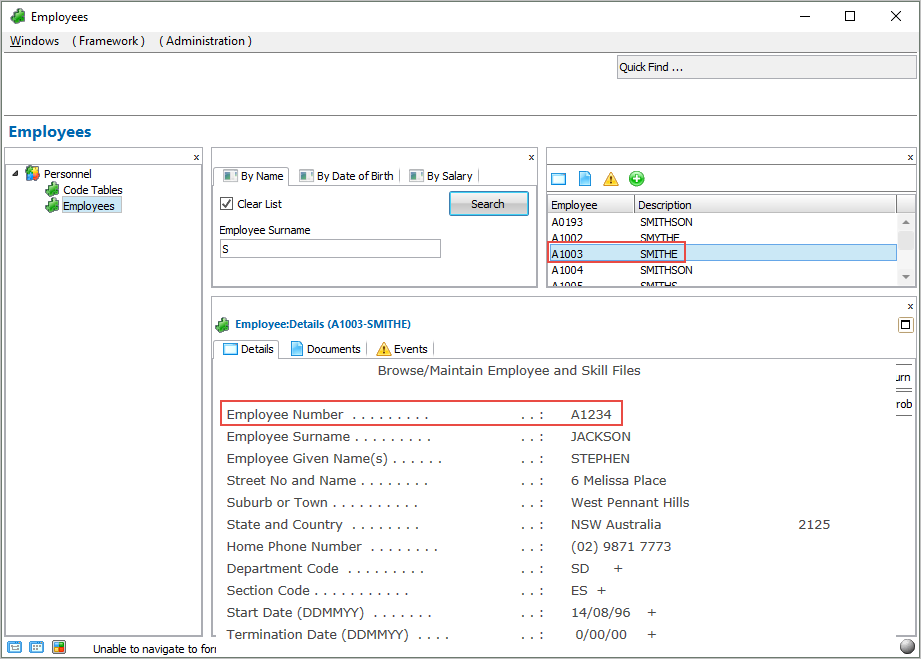The height and width of the screenshot is (659, 921).
Task: Open the Documents tab in Employee Details
Action: tap(325, 349)
